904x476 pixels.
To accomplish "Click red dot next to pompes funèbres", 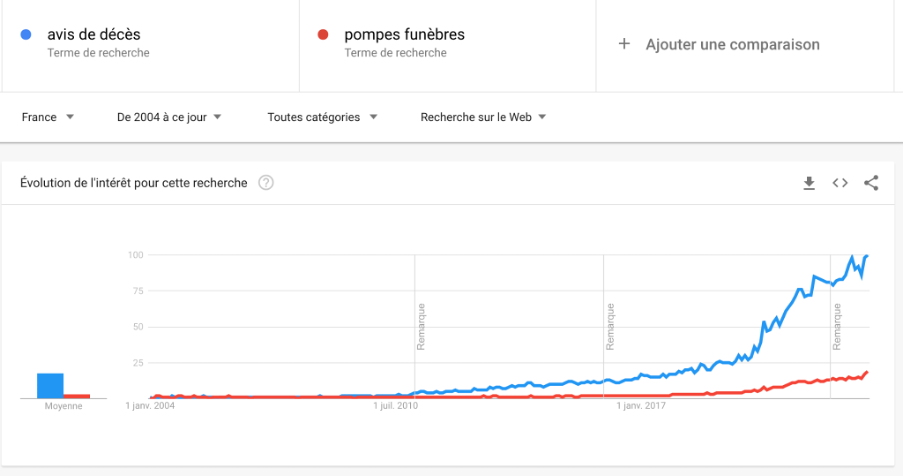I will pyautogui.click(x=323, y=35).
